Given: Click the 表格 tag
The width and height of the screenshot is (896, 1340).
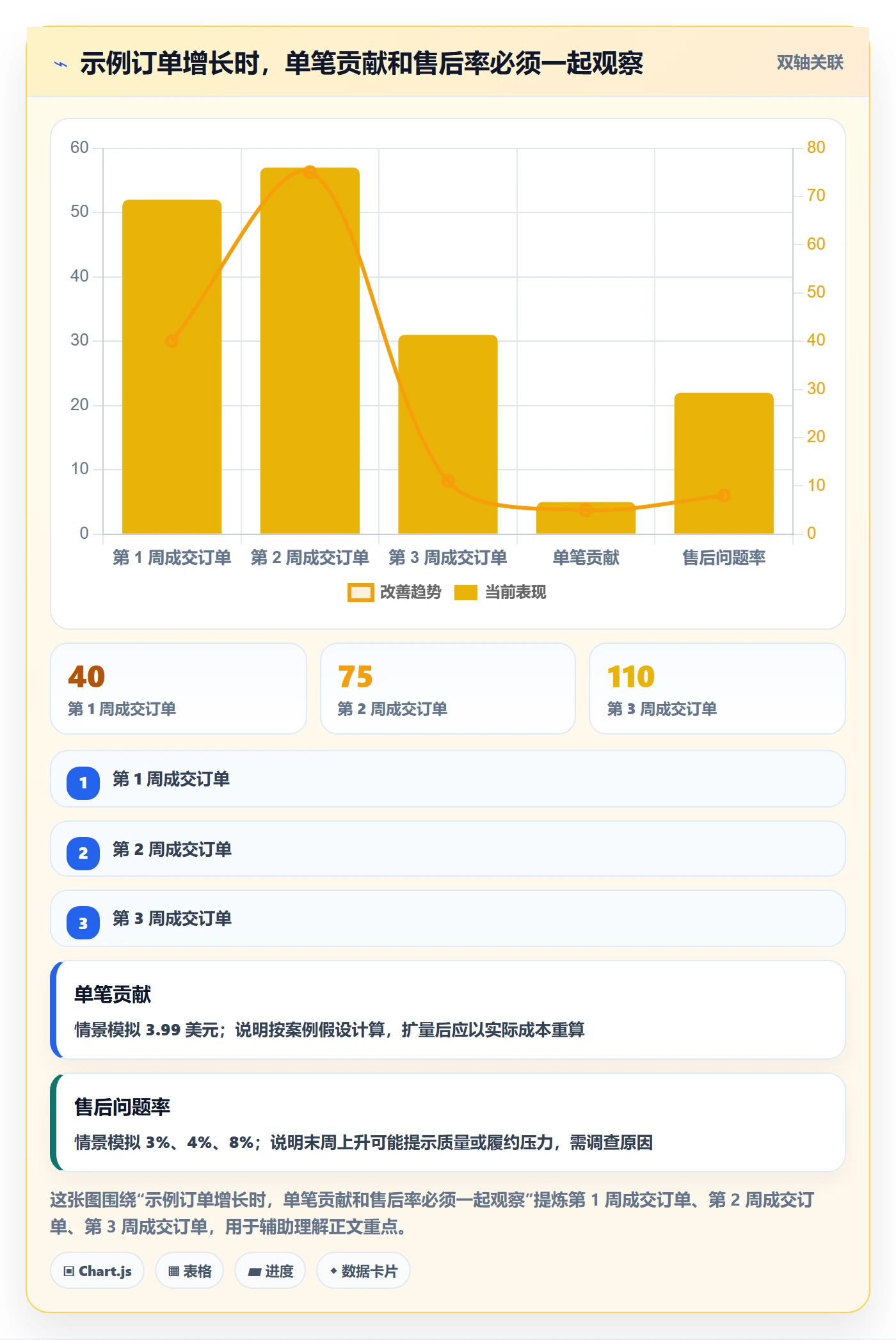Looking at the screenshot, I should [x=189, y=1271].
